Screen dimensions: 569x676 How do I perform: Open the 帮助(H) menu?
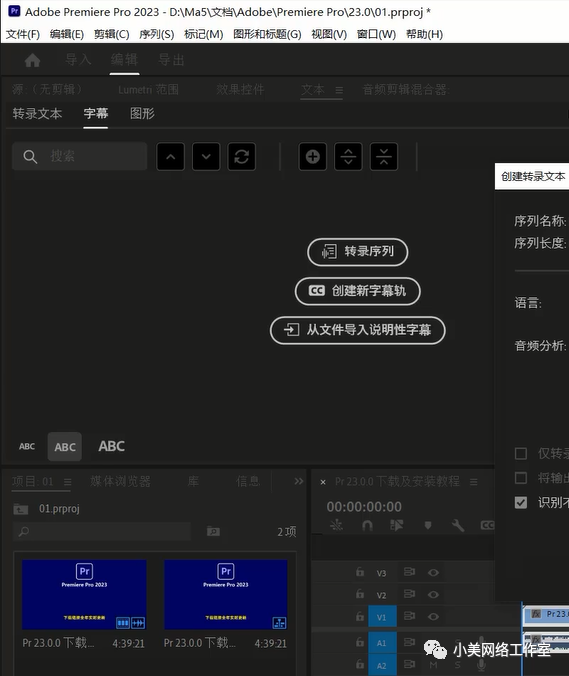(424, 34)
